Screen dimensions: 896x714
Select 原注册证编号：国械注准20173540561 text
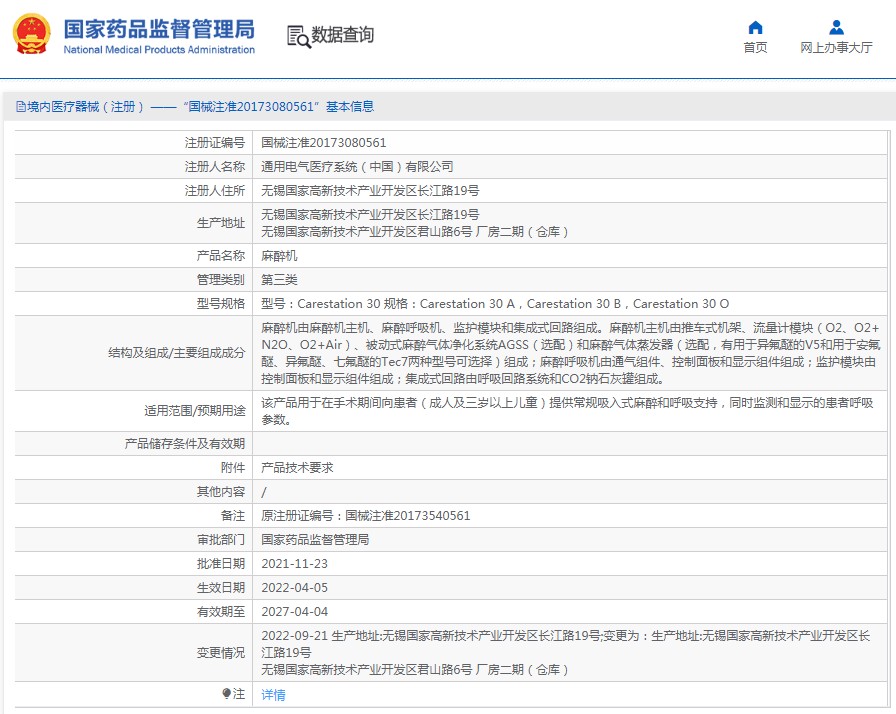coord(366,515)
